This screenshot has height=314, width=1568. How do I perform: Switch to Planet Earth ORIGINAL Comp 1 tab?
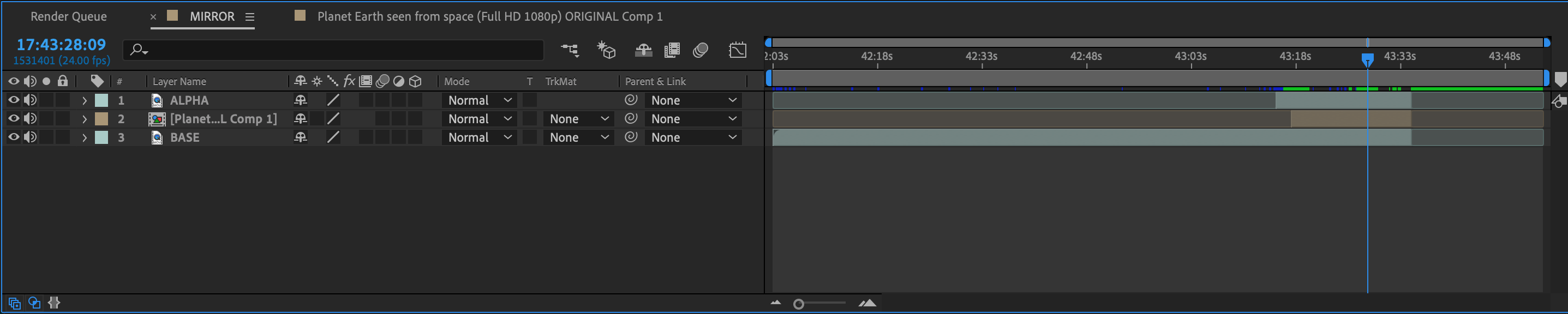(489, 16)
